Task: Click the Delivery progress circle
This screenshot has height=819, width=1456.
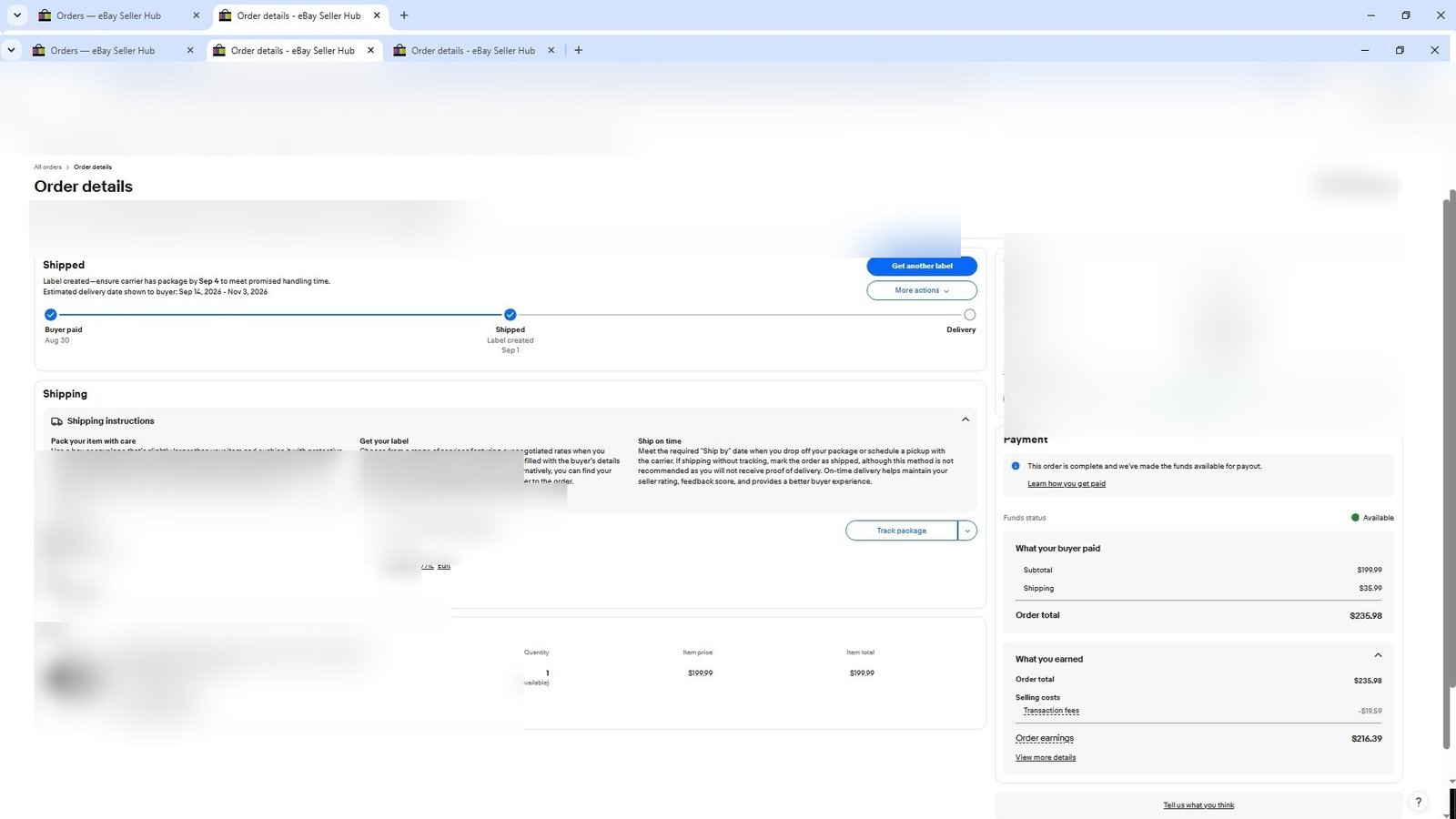Action: (x=969, y=315)
